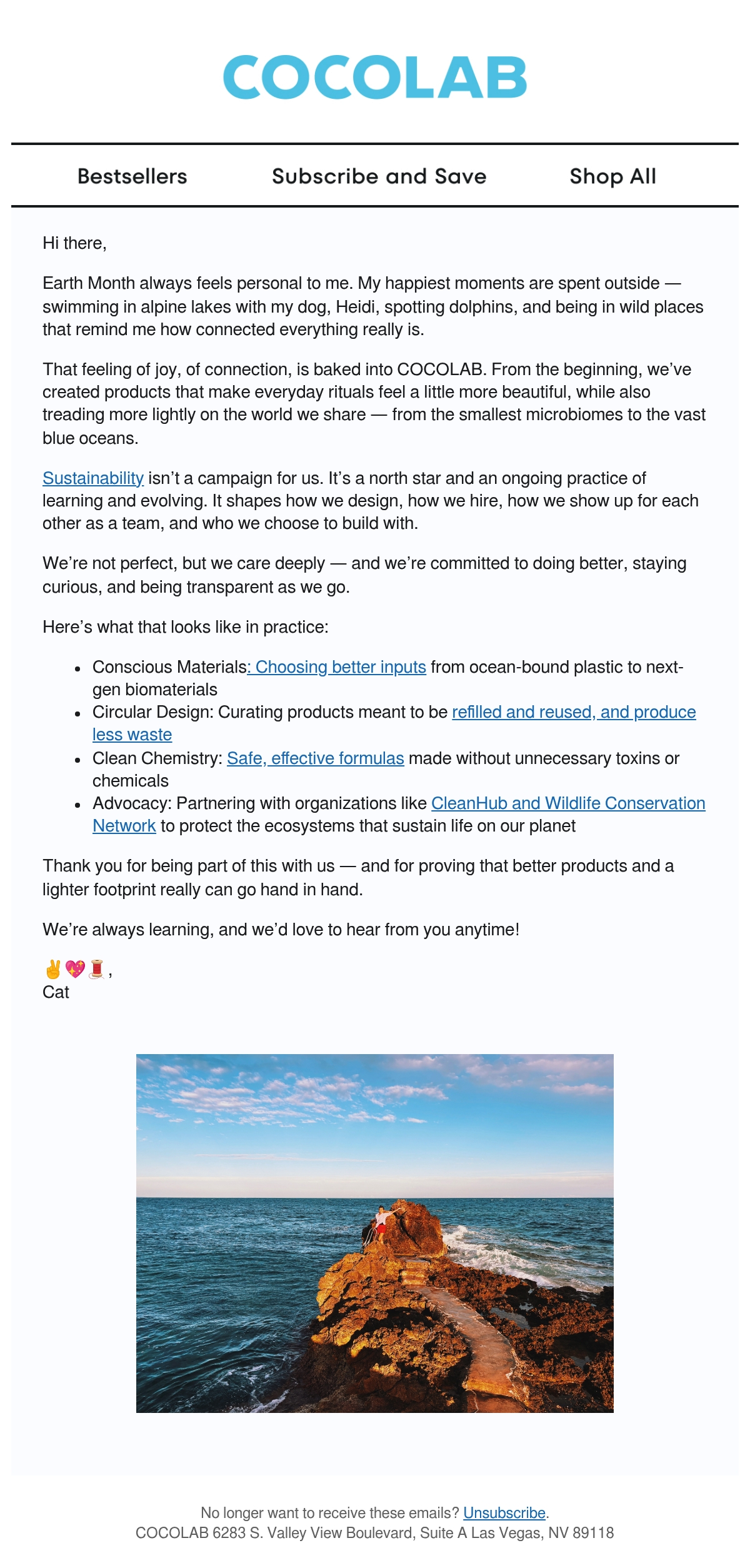
Task: Open Subscribe and Save navigation item
Action: point(379,176)
